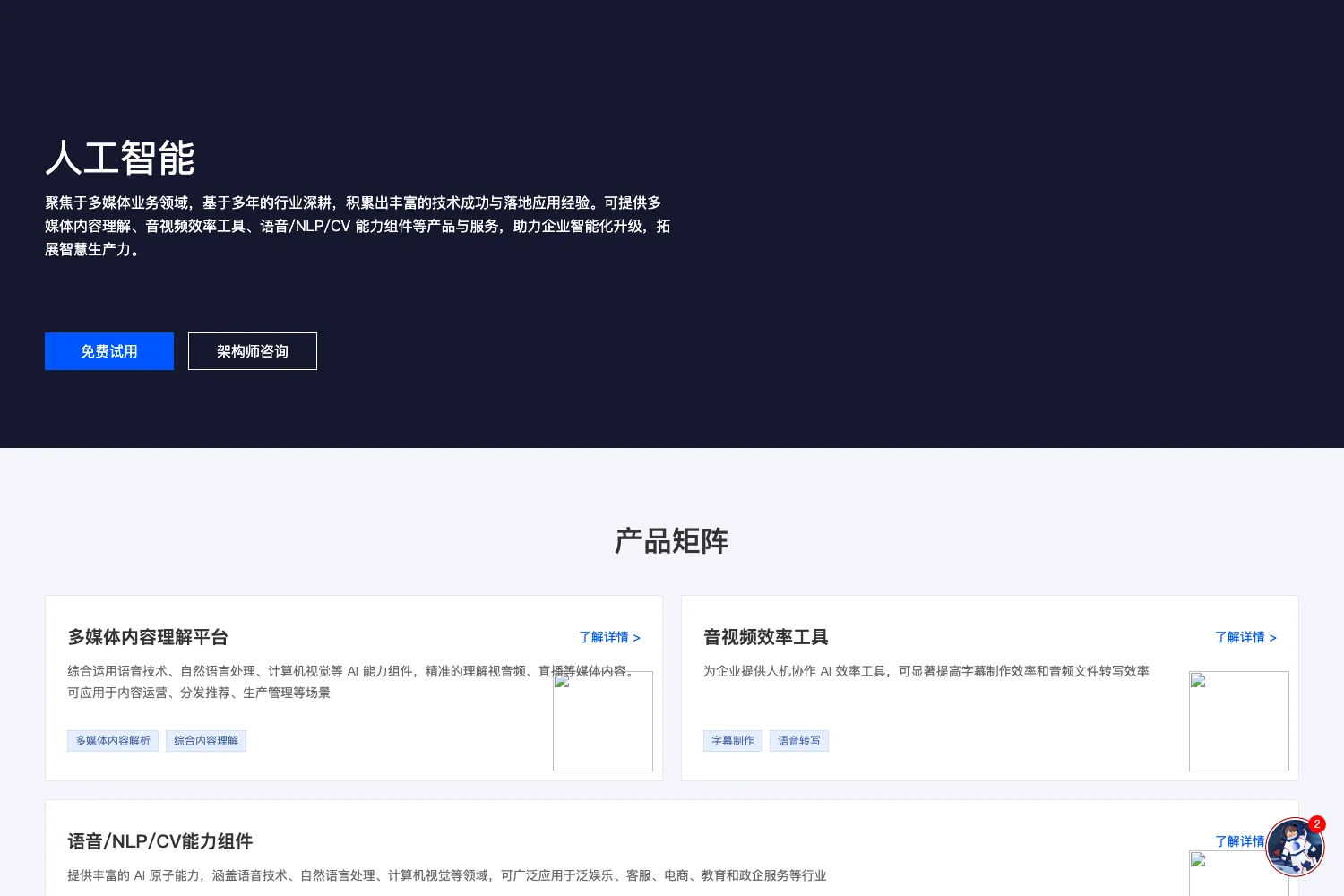Image resolution: width=1344 pixels, height=896 pixels.
Task: Open 了解详情 link for 音视频效率工具
Action: point(1245,637)
